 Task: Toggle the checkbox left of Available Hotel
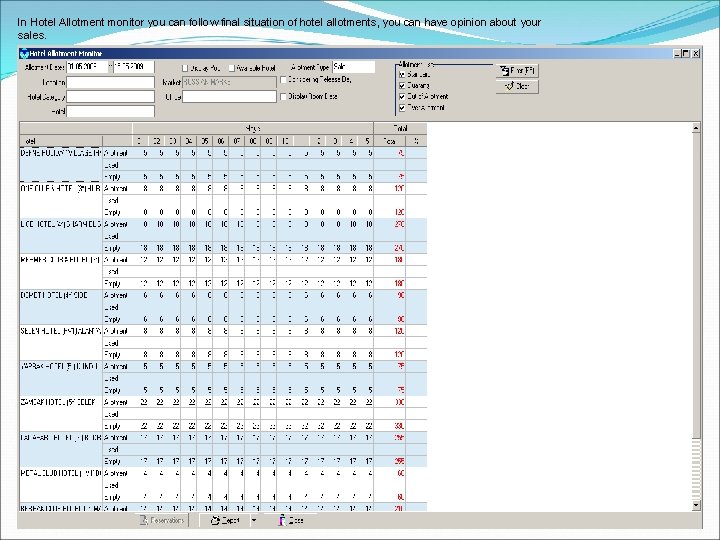pyautogui.click(x=186, y=68)
